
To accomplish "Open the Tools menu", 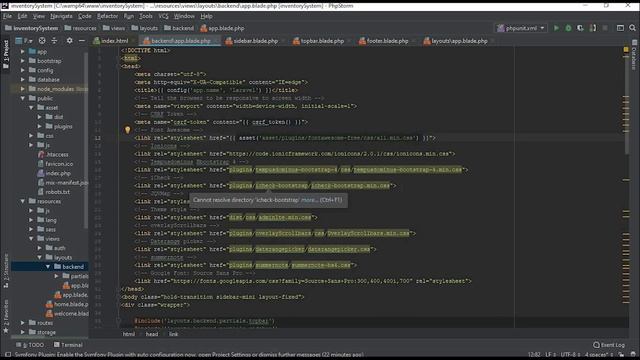I will [x=146, y=16].
